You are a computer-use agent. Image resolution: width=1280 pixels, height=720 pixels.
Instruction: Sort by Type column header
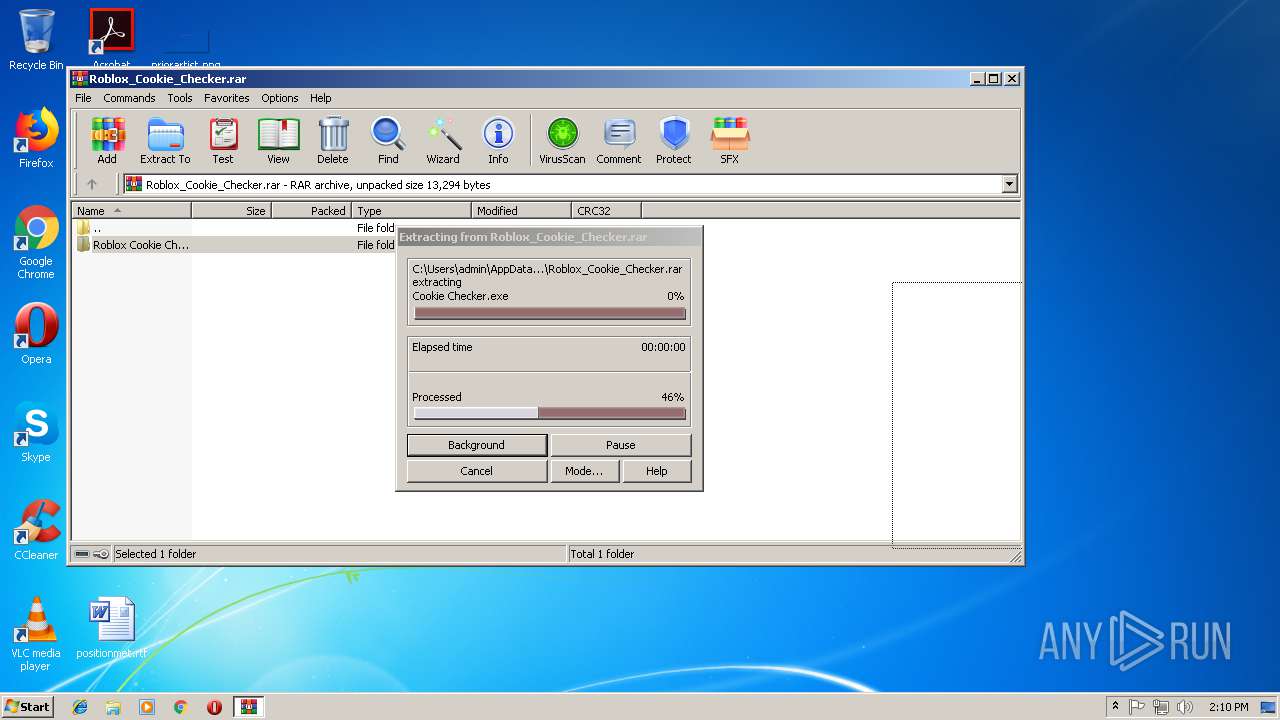click(411, 211)
